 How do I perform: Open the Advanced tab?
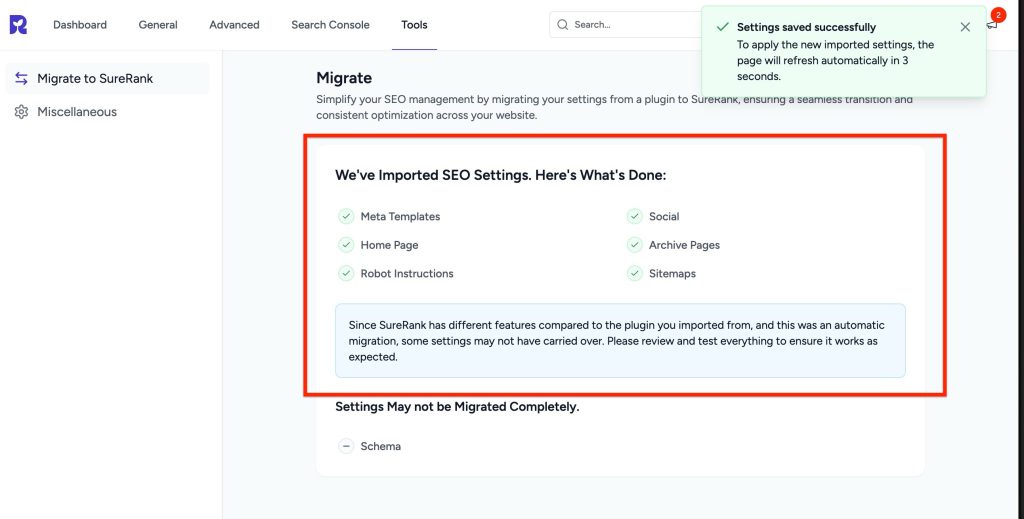234,25
